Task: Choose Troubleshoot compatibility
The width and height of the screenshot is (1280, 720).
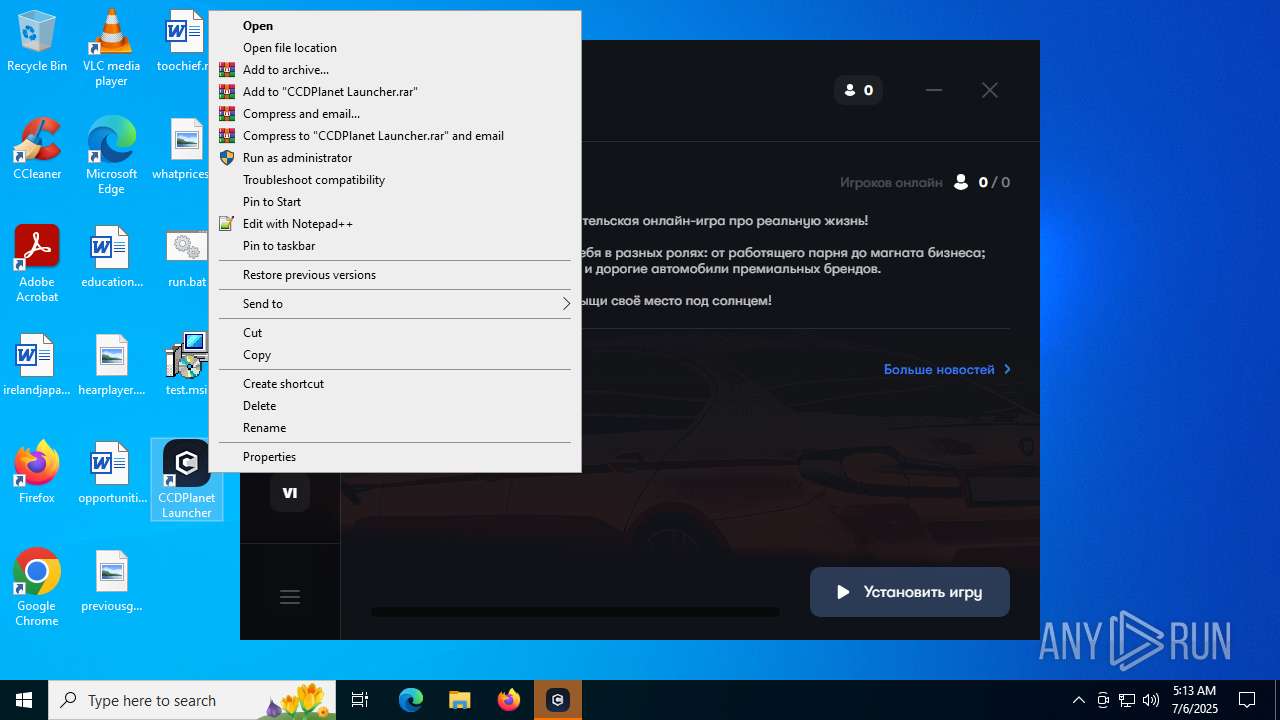Action: click(395, 180)
